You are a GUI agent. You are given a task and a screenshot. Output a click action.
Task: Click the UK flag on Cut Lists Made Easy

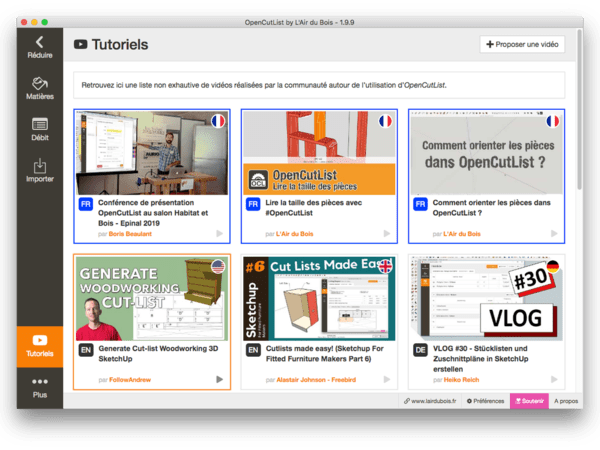pos(385,267)
